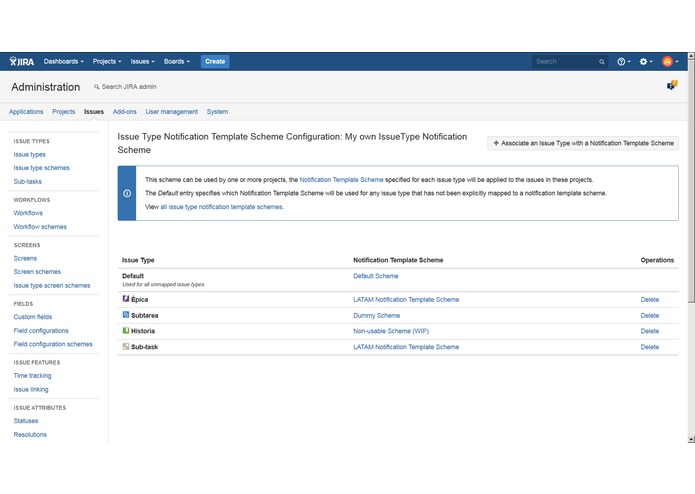
Task: Switch to the User management tab
Action: click(172, 112)
